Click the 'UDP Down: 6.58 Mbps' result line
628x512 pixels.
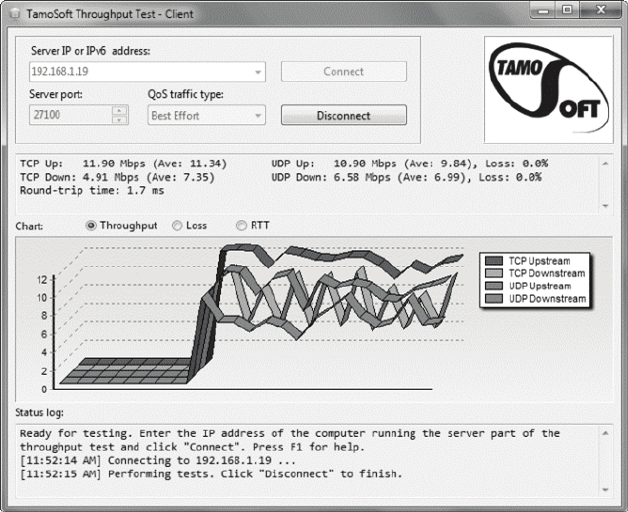pyautogui.click(x=407, y=177)
